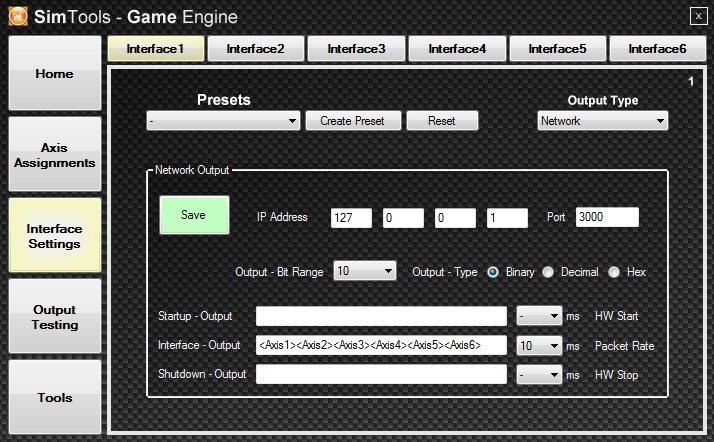
Task: Open Output Testing section
Action: pos(55,316)
